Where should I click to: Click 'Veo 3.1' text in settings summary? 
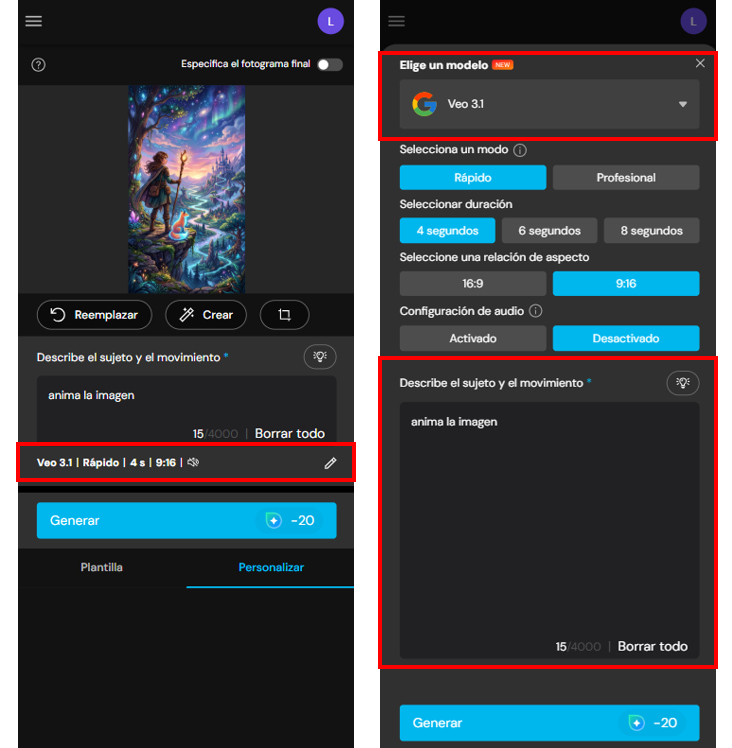tap(54, 463)
